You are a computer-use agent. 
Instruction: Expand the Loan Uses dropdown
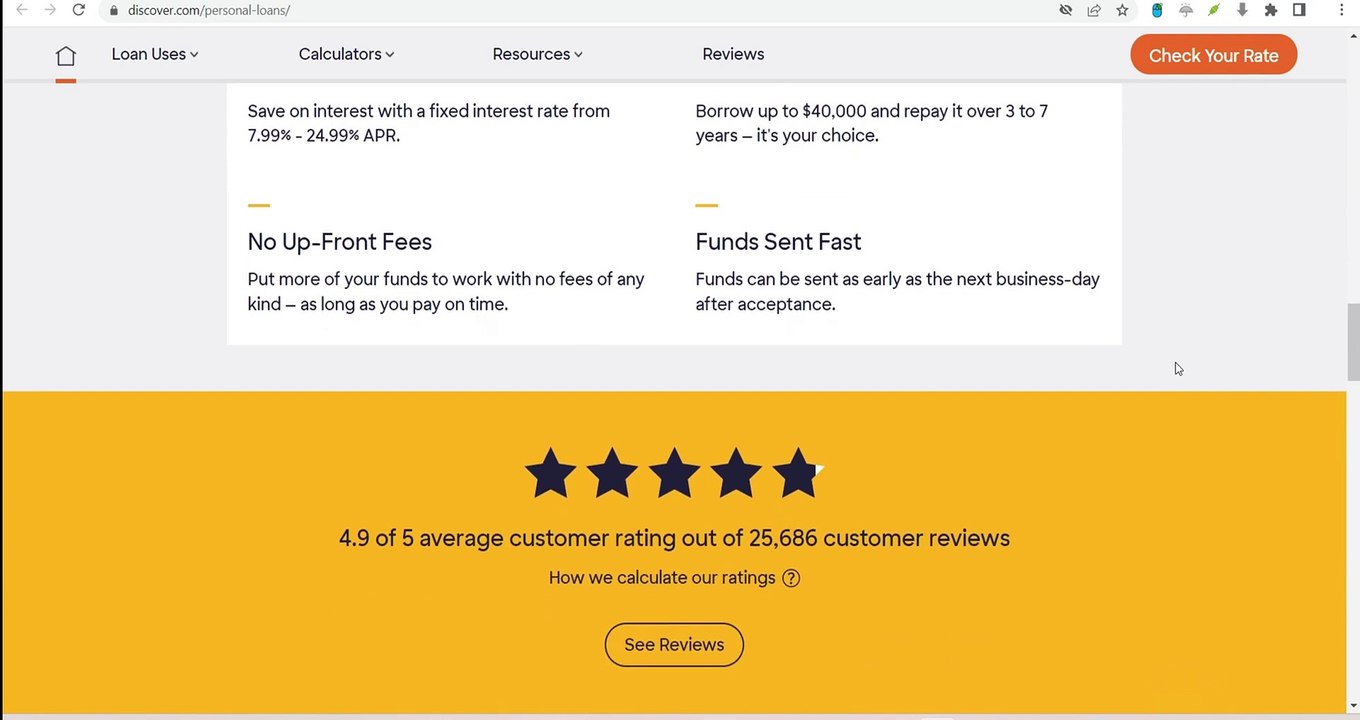155,54
